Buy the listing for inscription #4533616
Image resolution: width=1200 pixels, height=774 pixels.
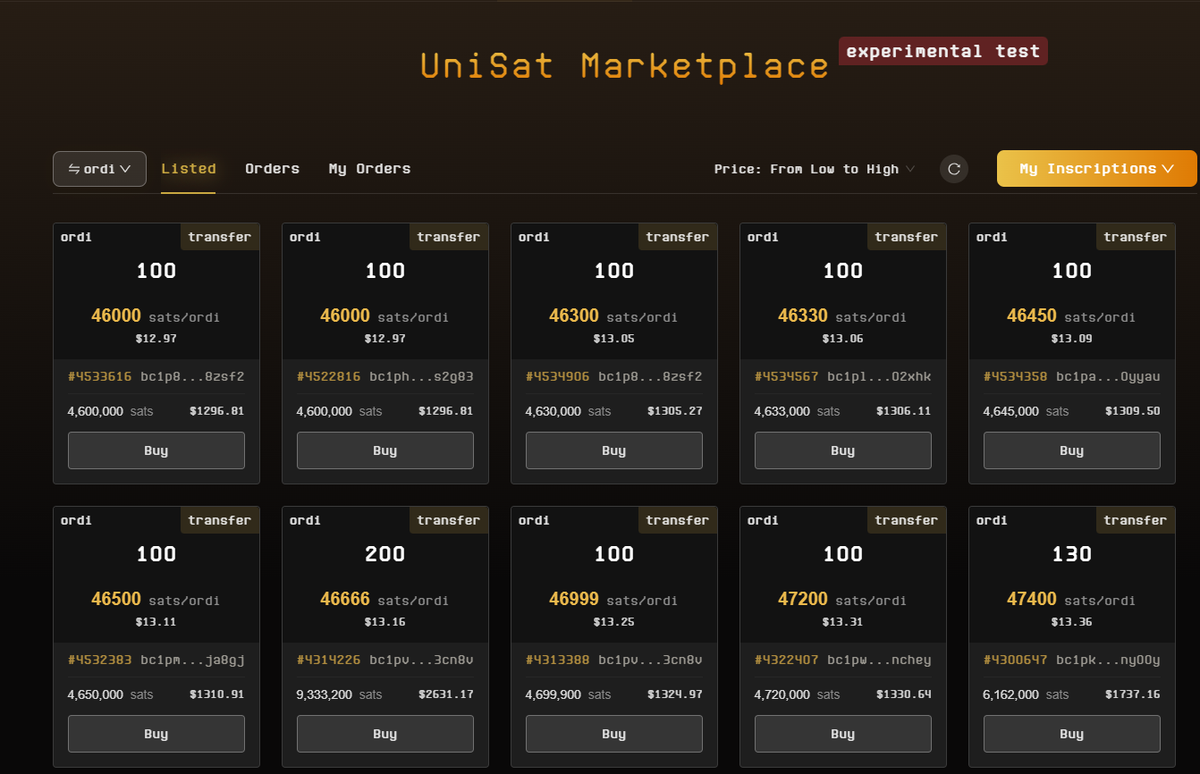(x=156, y=450)
